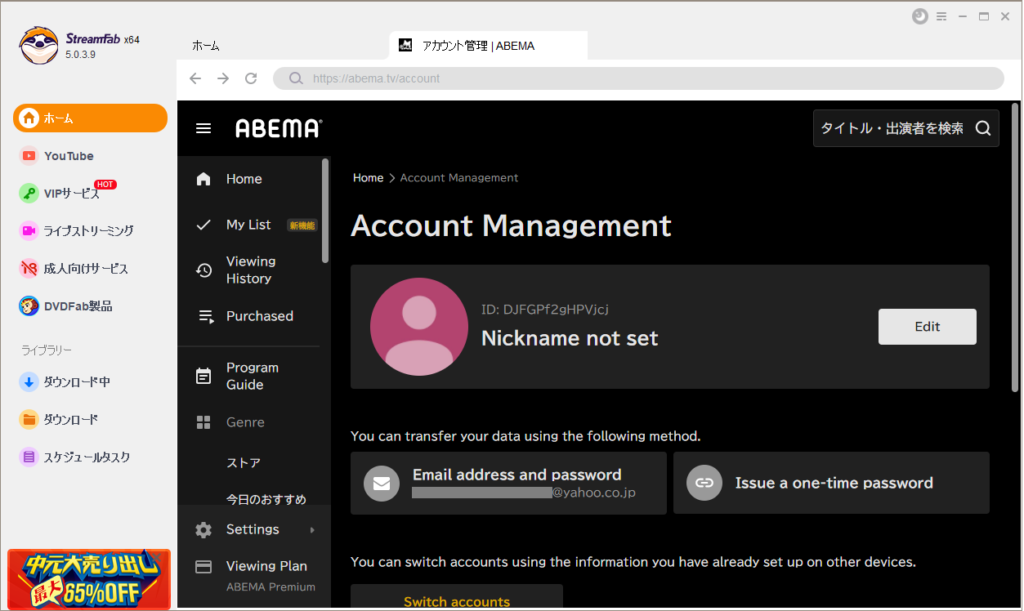Viewport: 1024px width, 611px height.
Task: Click the My List checkmark icon
Action: (x=204, y=225)
